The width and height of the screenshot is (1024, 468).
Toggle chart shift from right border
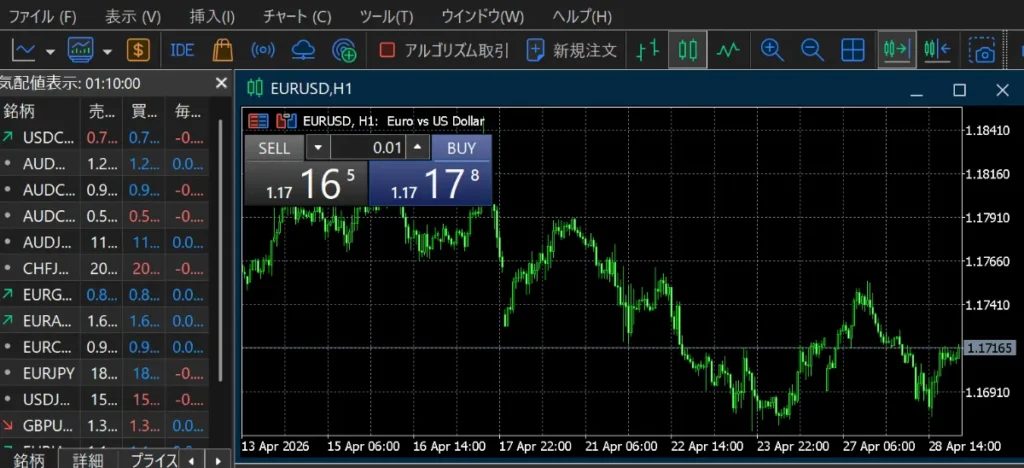pyautogui.click(x=937, y=50)
